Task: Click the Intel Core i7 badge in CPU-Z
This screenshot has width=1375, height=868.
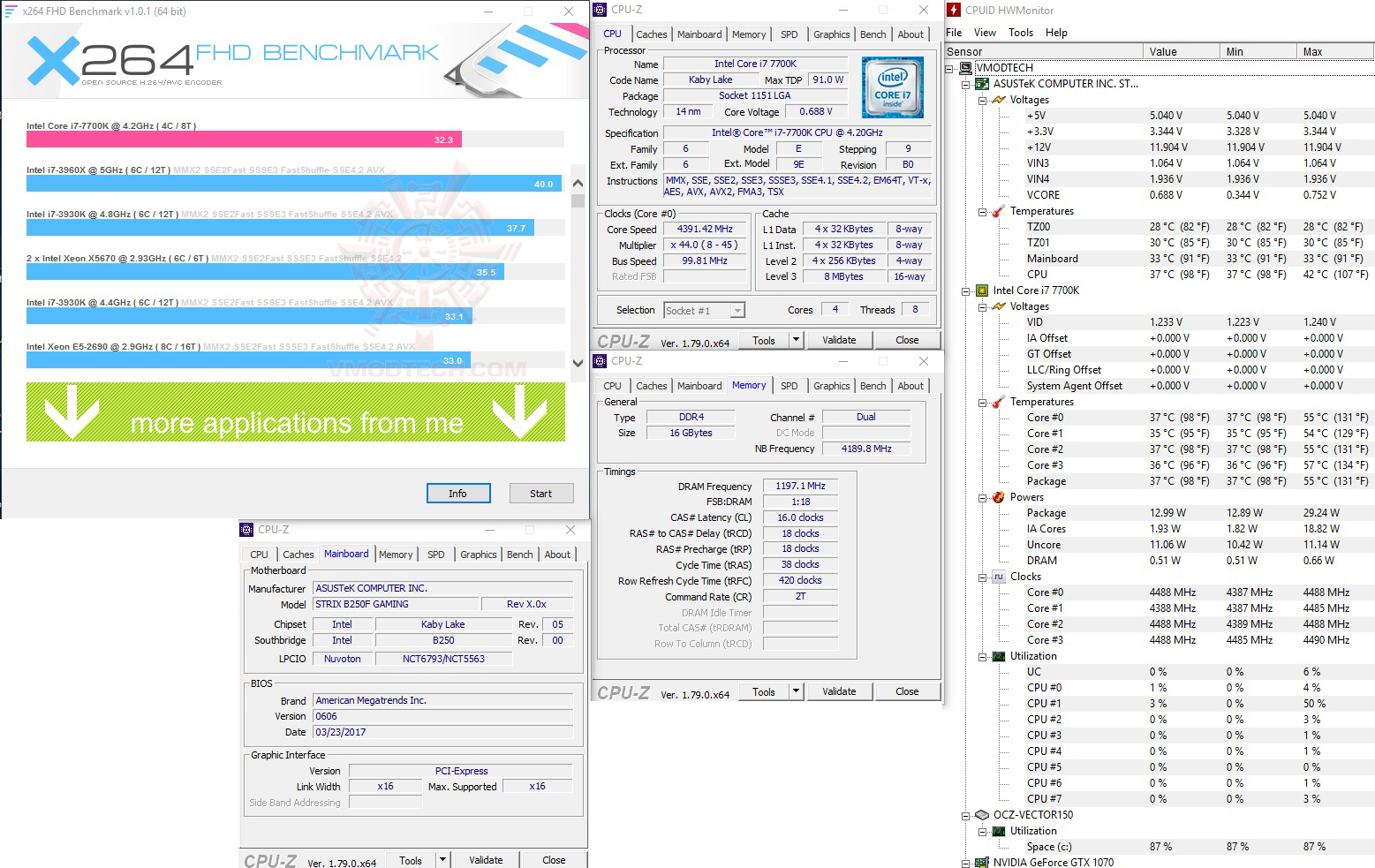Action: click(892, 87)
